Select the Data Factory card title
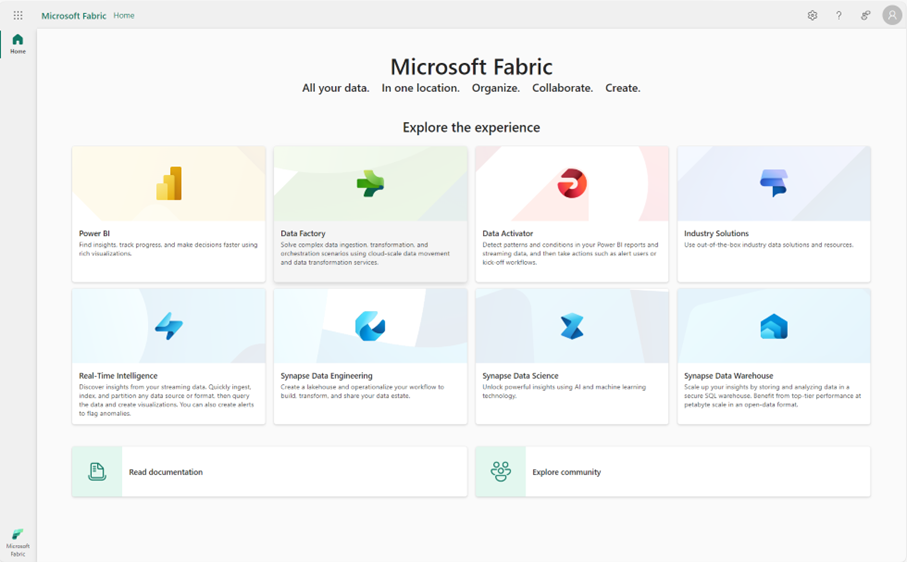The width and height of the screenshot is (907, 562). click(303, 233)
